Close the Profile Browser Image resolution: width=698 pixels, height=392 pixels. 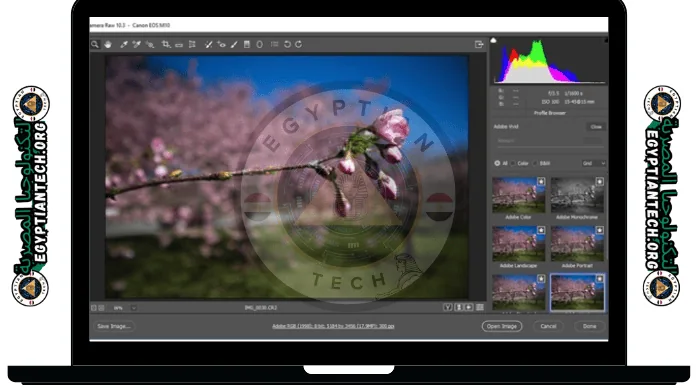point(596,127)
